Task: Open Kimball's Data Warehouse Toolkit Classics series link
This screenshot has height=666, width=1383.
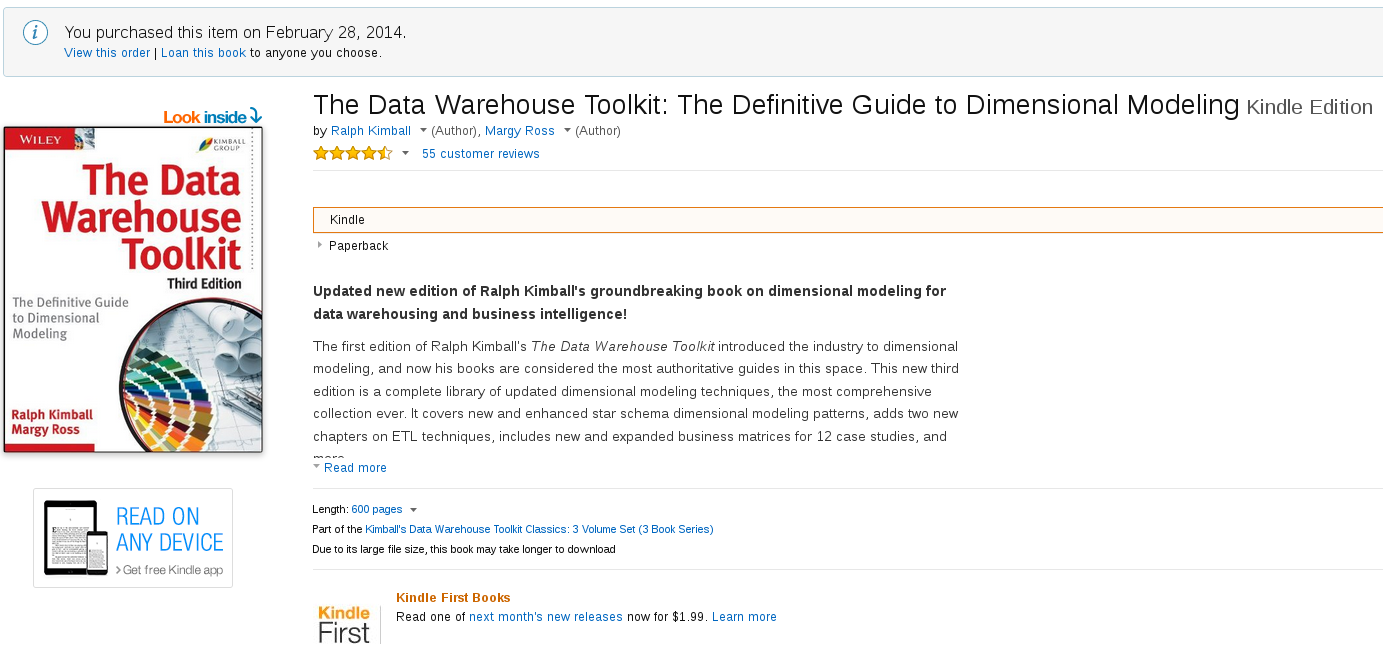Action: pos(539,529)
